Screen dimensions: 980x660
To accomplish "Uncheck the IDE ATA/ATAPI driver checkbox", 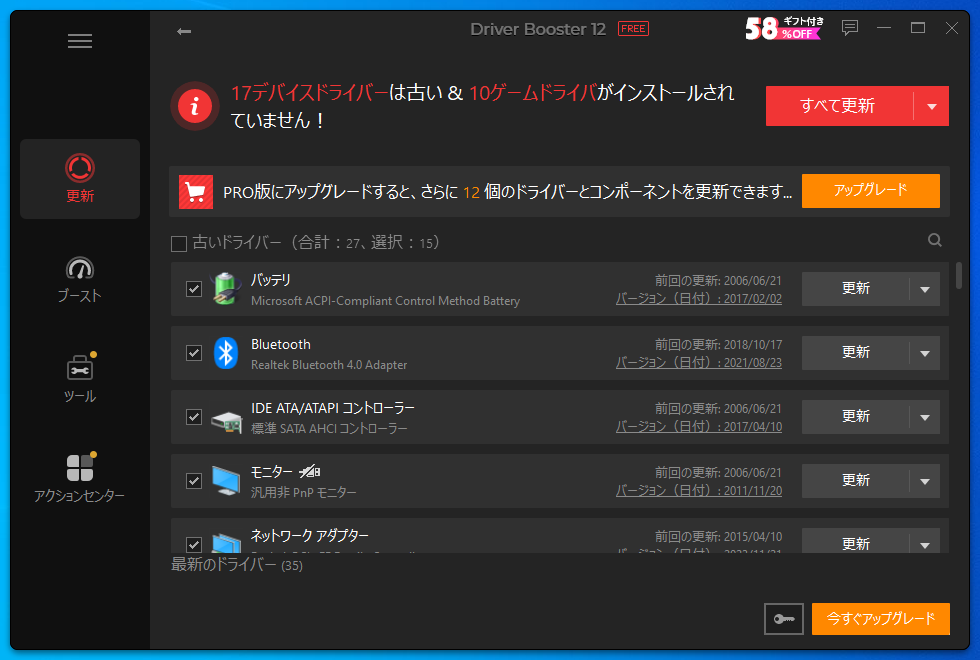I will (x=194, y=417).
